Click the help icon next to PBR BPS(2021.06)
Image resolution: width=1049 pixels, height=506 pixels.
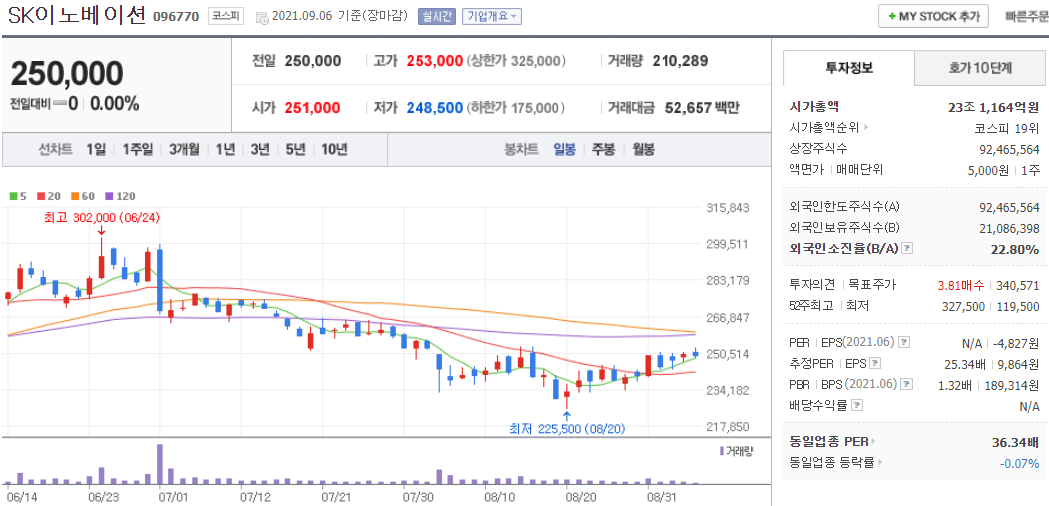[907, 384]
